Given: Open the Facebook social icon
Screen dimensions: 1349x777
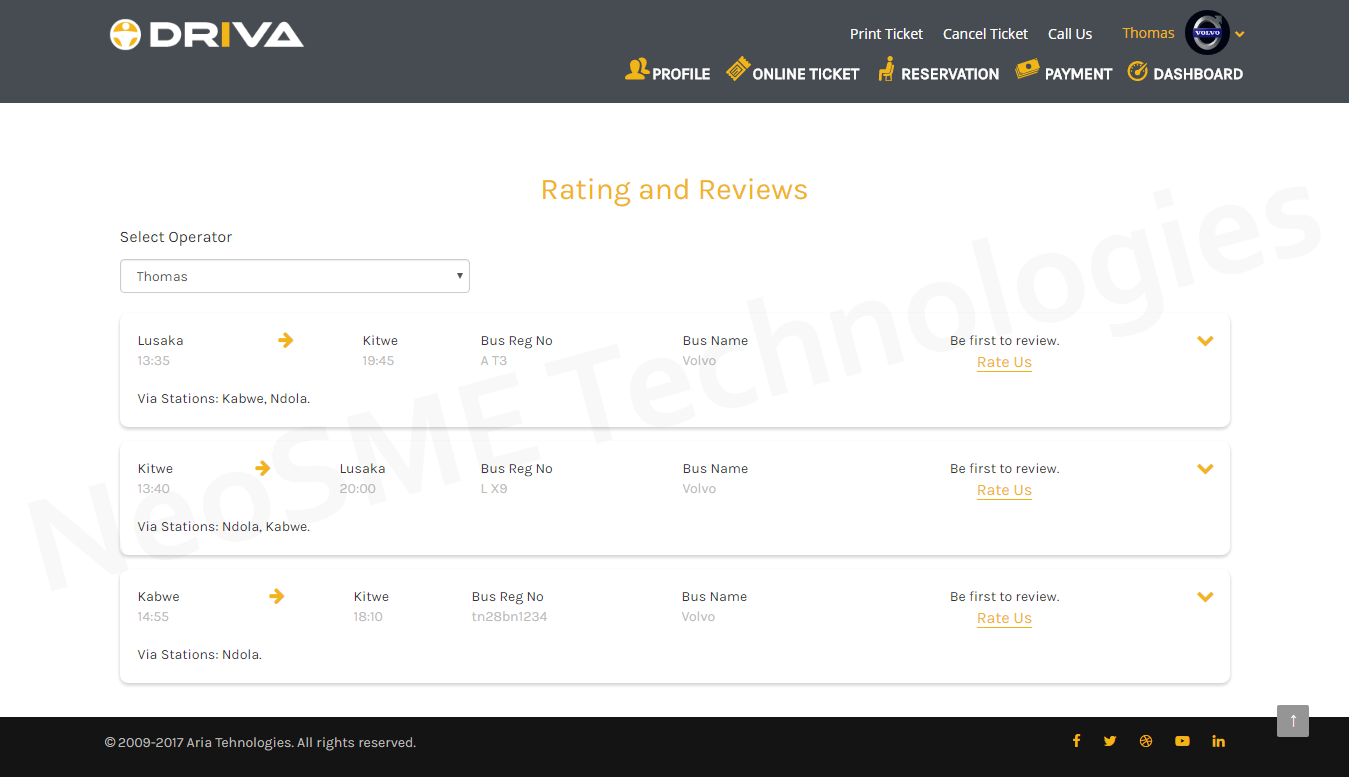Looking at the screenshot, I should click(x=1076, y=741).
